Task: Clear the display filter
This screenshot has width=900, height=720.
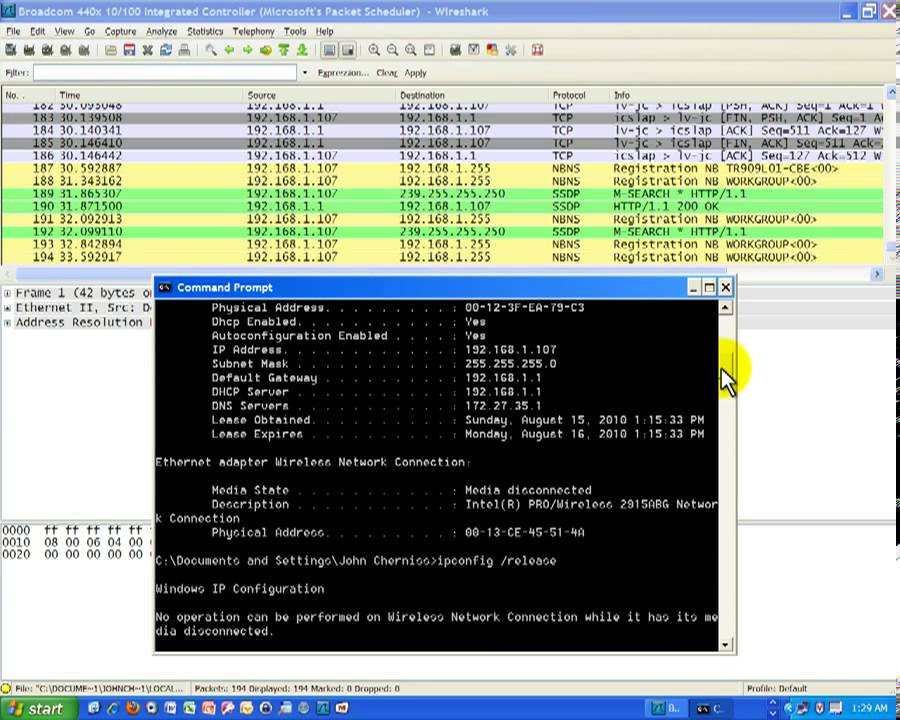Action: [386, 73]
